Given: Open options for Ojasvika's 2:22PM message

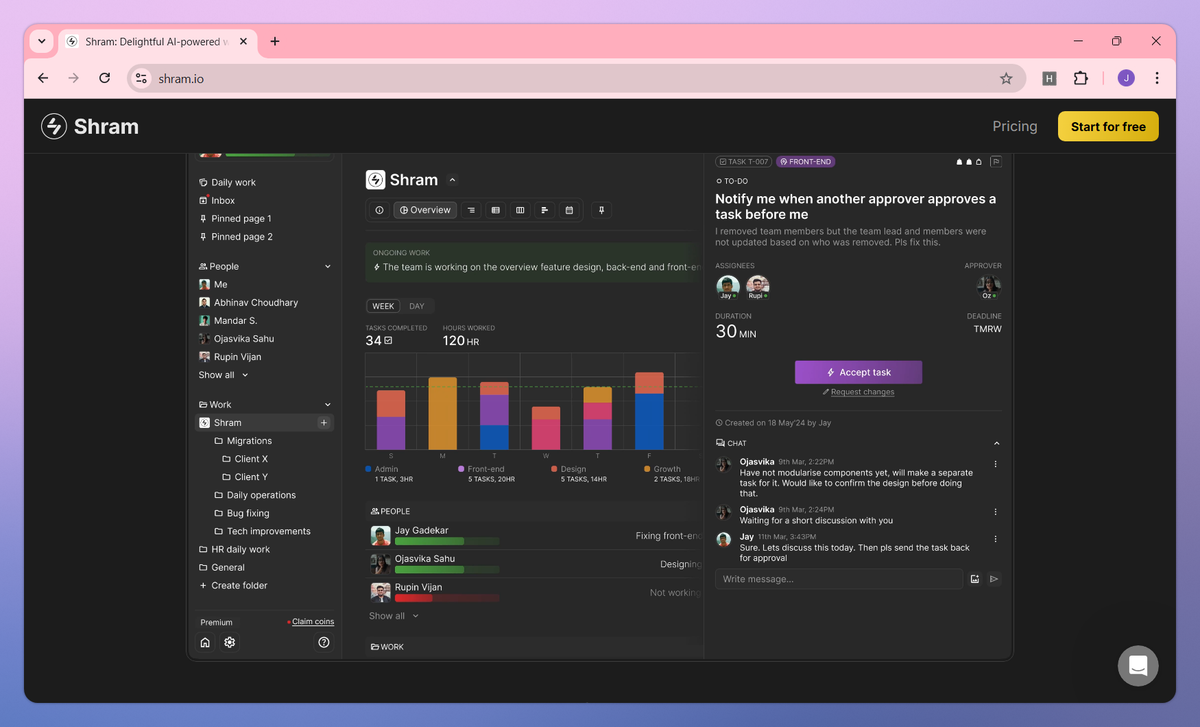Looking at the screenshot, I should point(995,464).
